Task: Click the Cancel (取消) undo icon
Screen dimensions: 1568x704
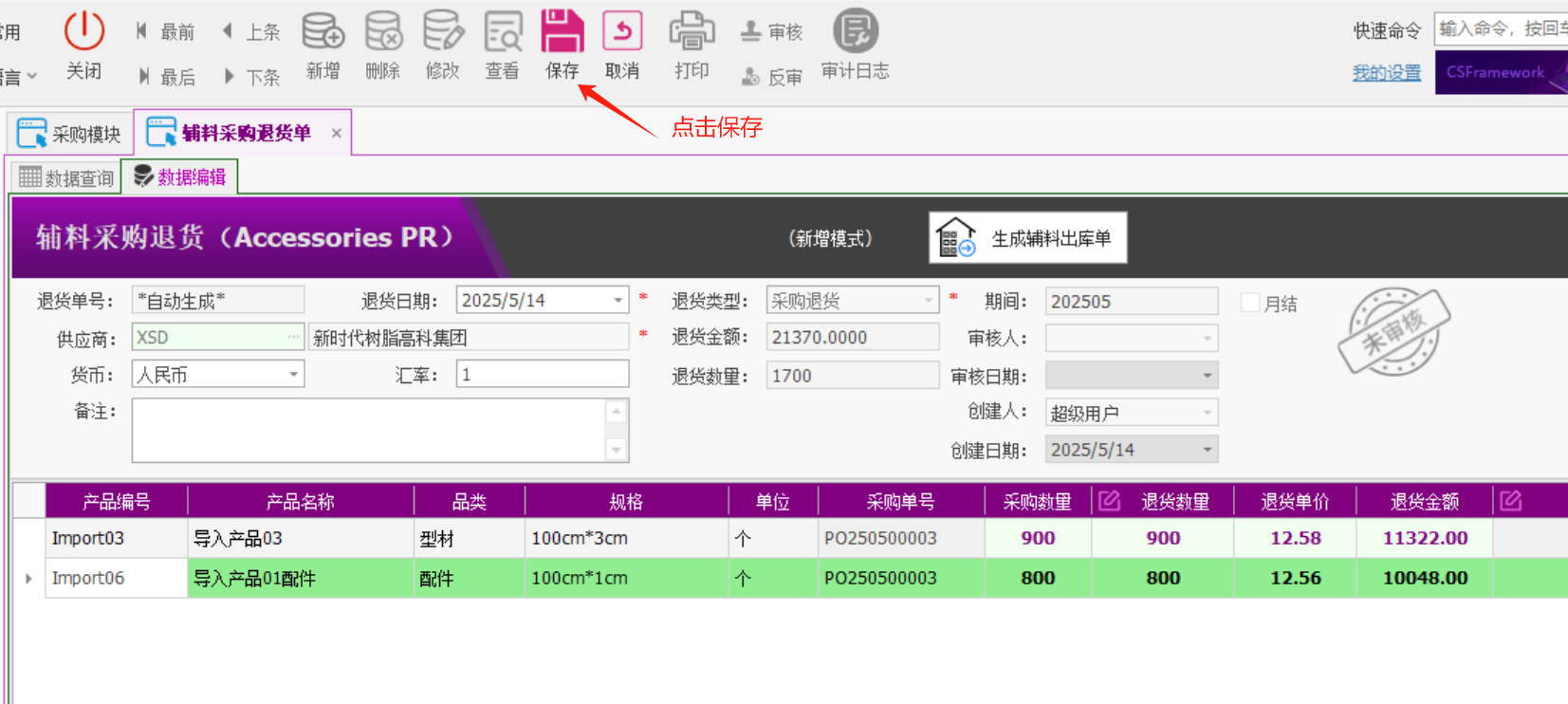Action: point(622,32)
